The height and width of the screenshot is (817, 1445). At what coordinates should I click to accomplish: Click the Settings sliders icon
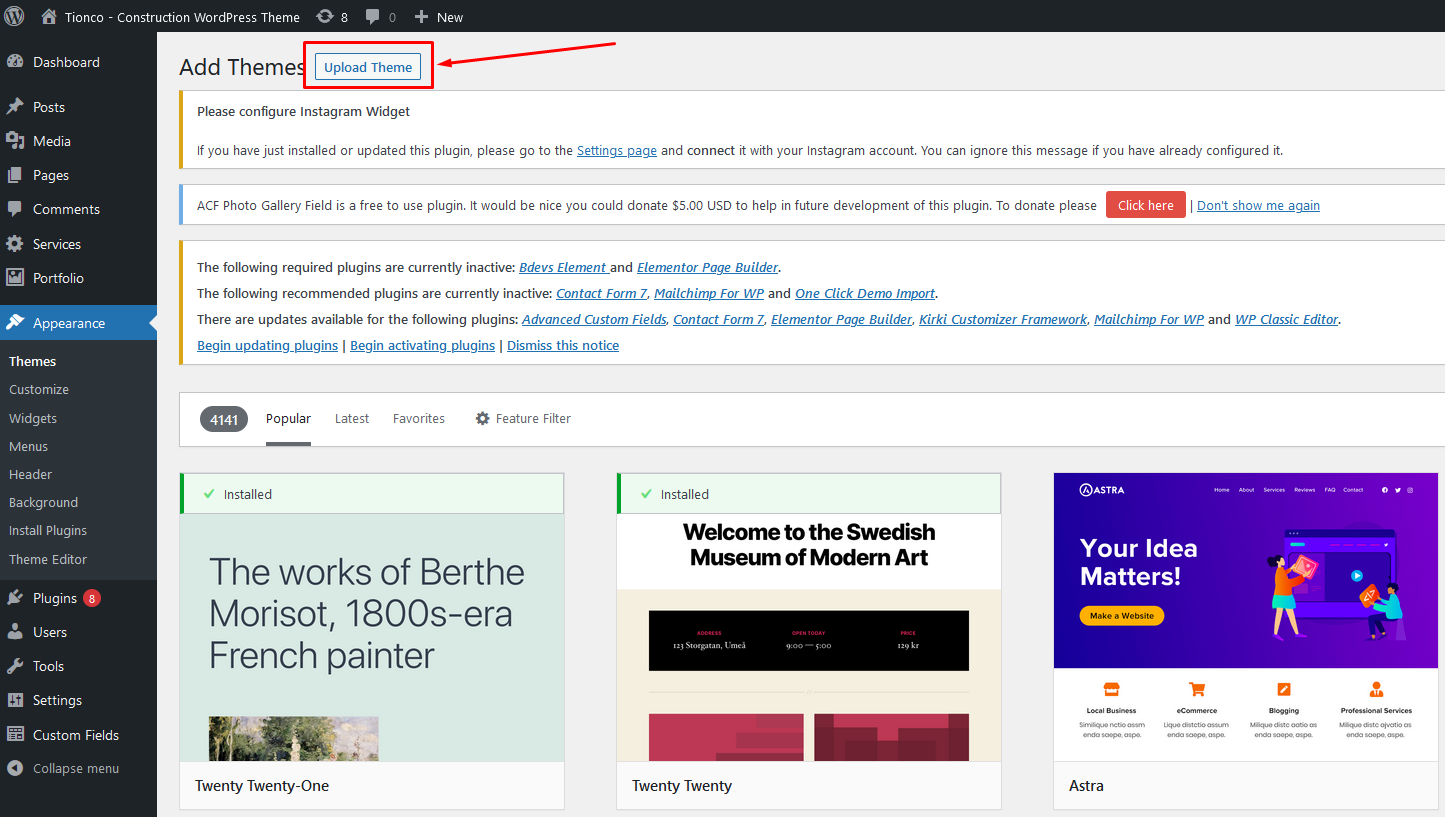coord(15,700)
